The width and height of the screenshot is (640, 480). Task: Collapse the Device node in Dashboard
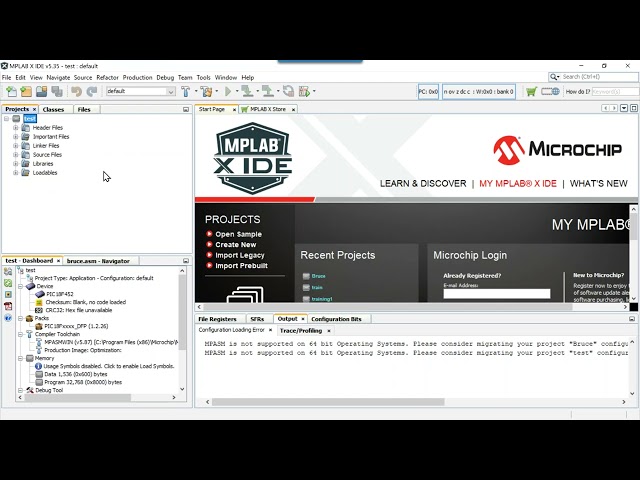coord(20,286)
